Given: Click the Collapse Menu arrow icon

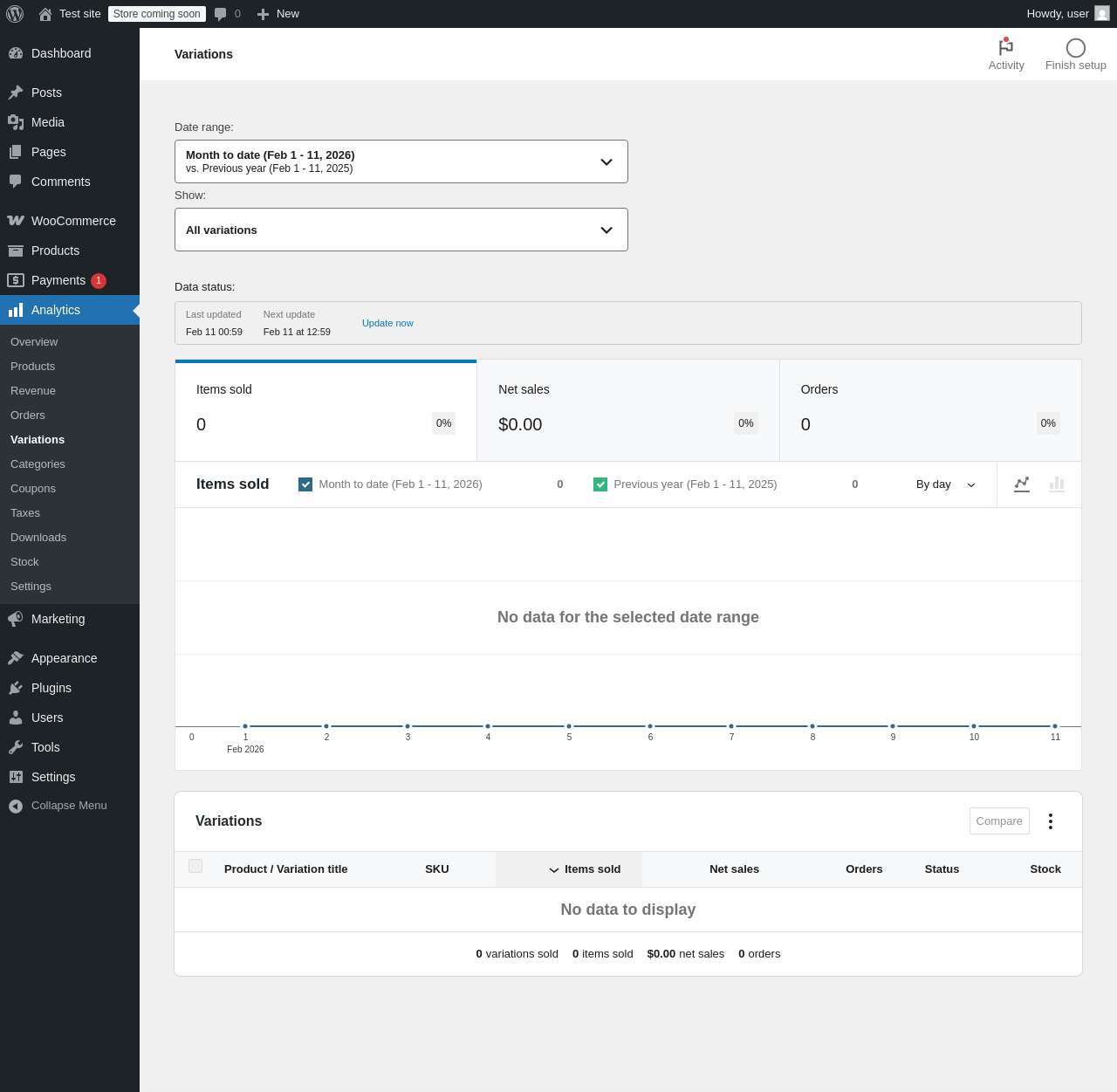Looking at the screenshot, I should [x=16, y=806].
